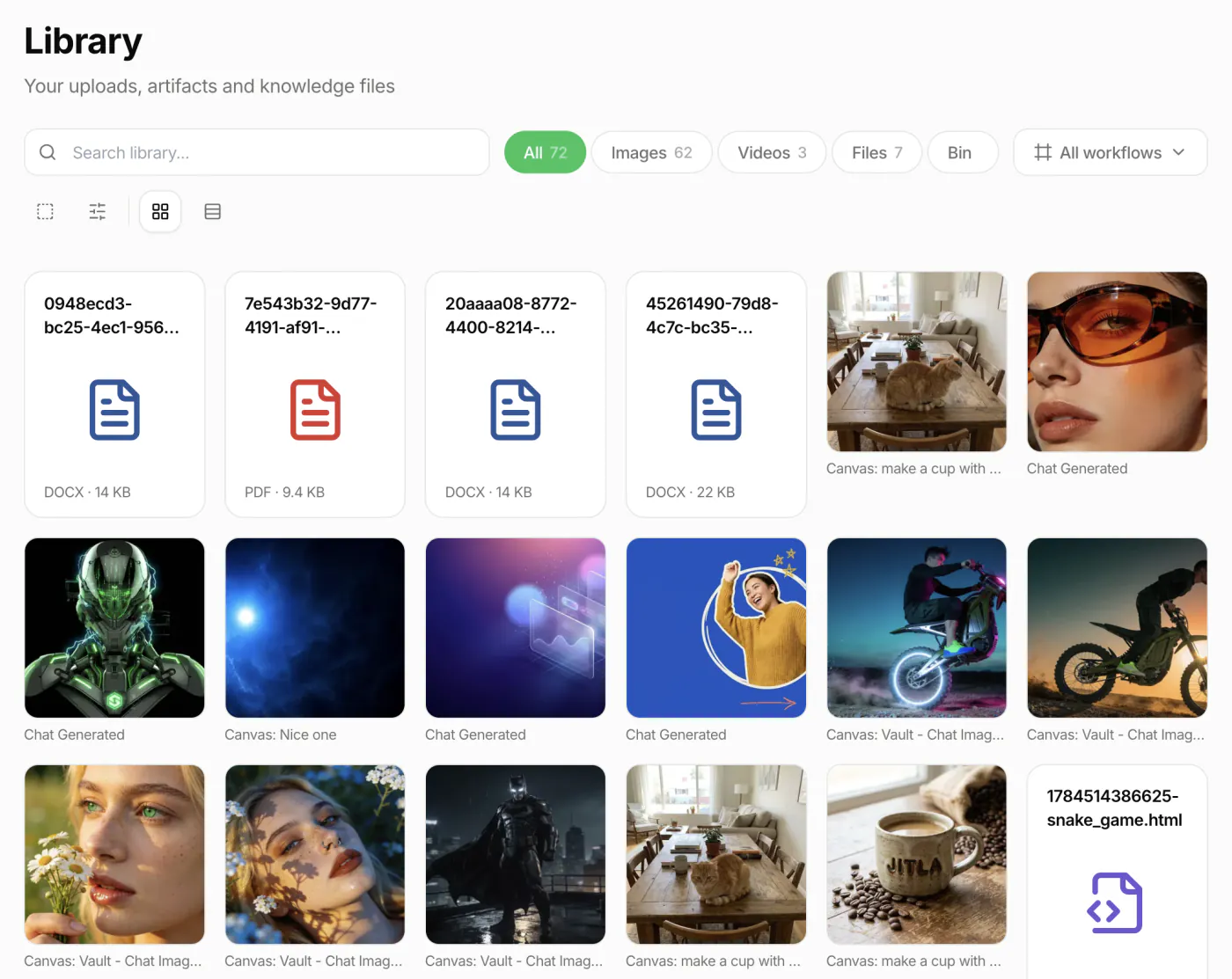Open the cat on table thumbnail in bottom row
The image size is (1232, 979).
[716, 854]
